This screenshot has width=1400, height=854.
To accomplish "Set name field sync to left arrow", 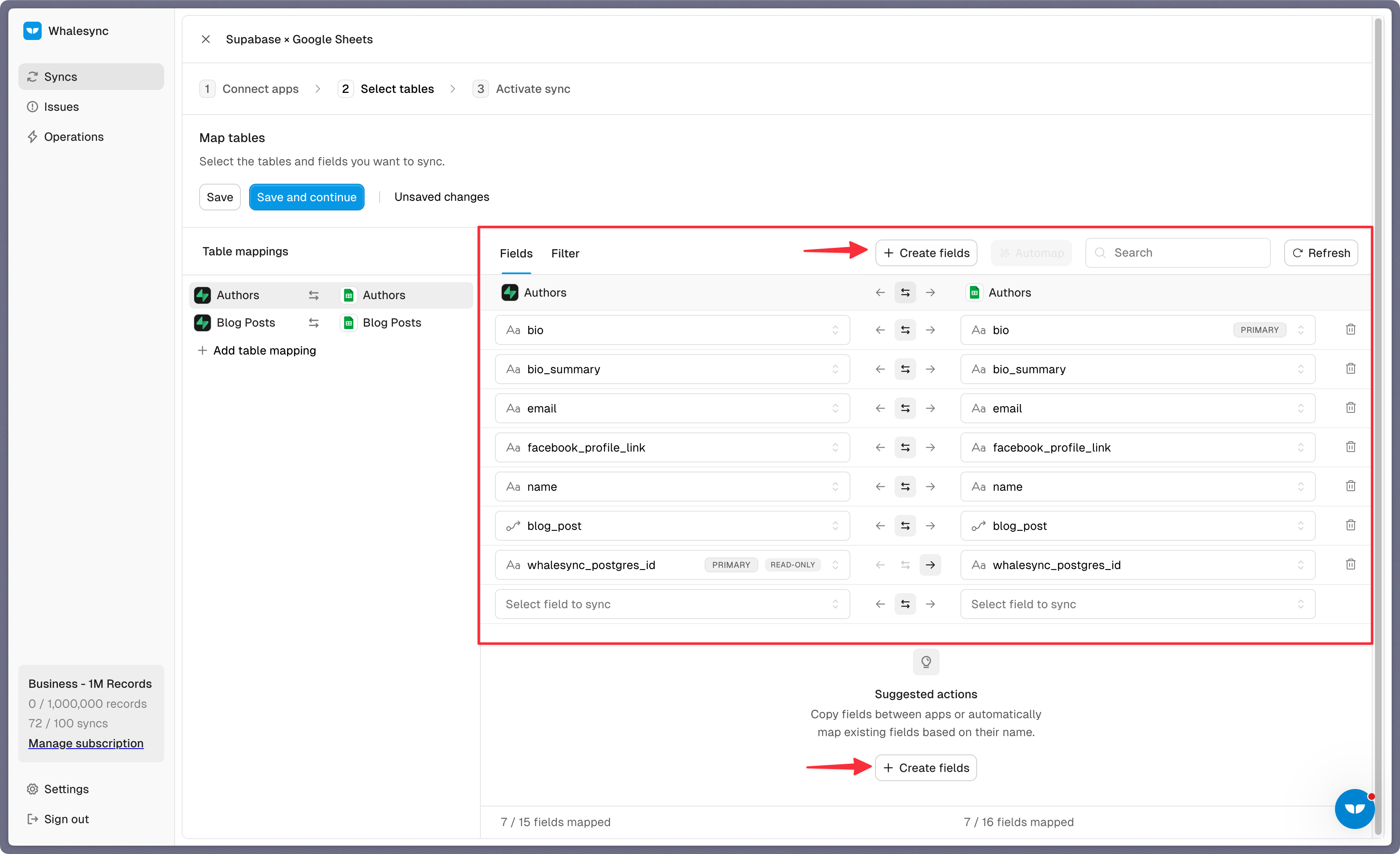I will click(x=880, y=487).
